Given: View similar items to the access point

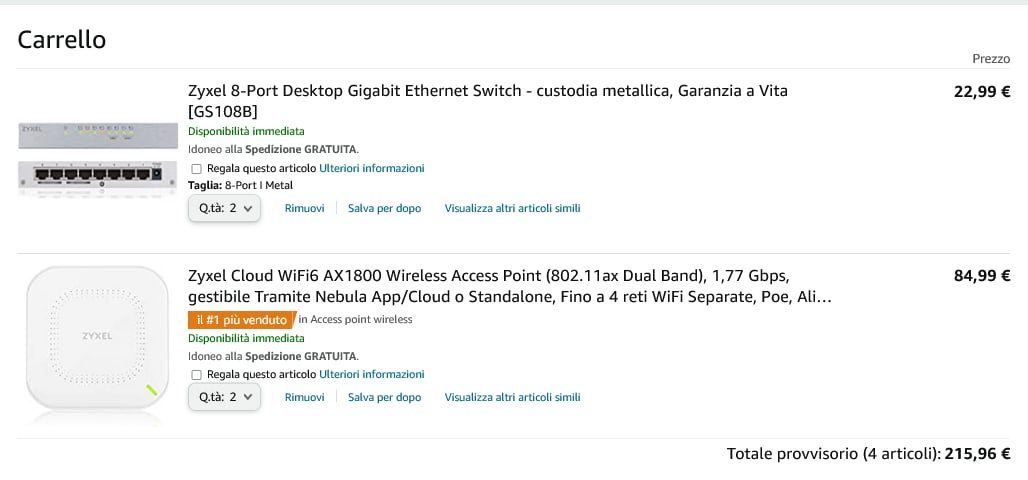Looking at the screenshot, I should pyautogui.click(x=512, y=397).
